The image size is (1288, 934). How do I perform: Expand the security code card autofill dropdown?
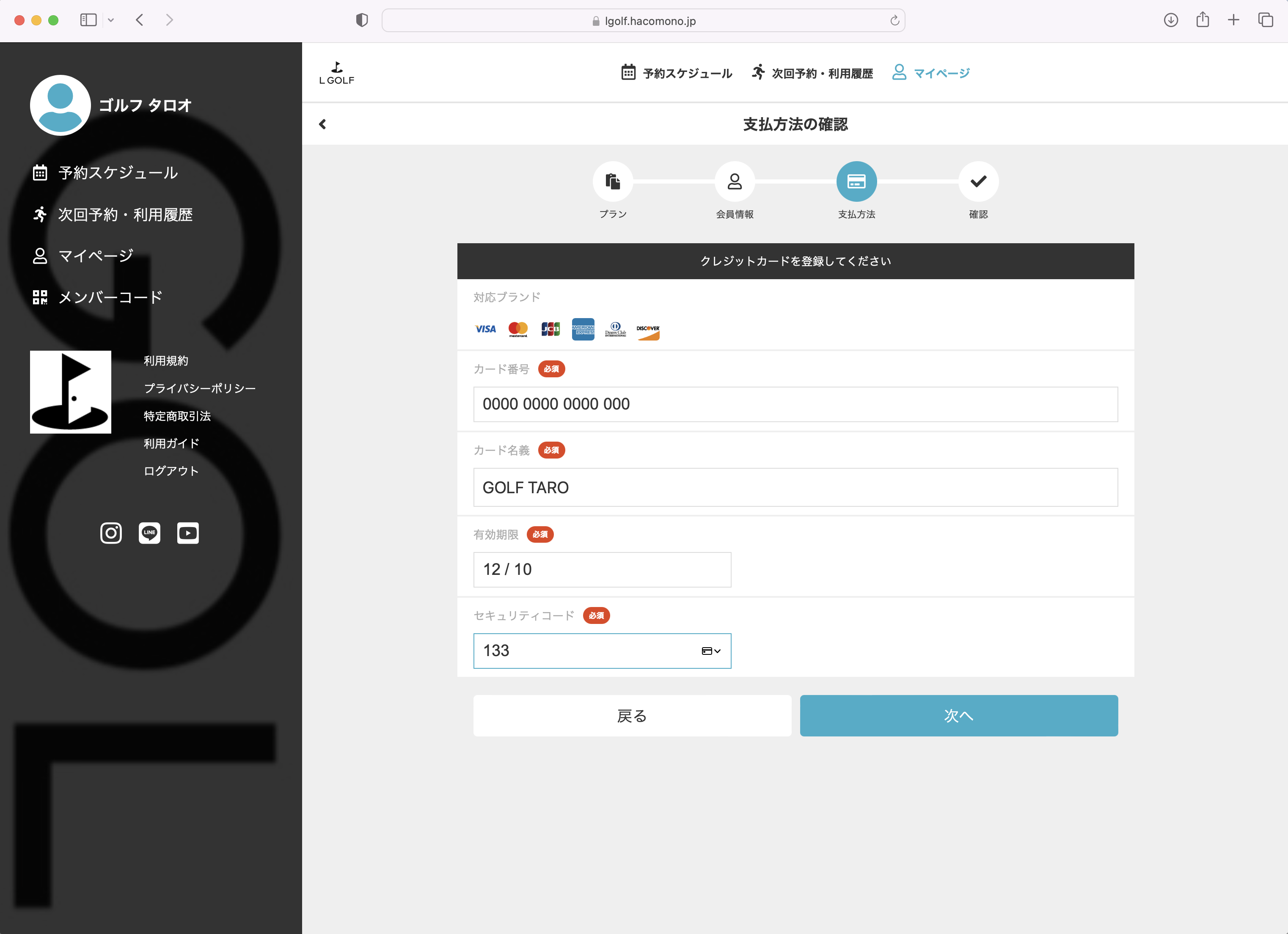pyautogui.click(x=711, y=651)
